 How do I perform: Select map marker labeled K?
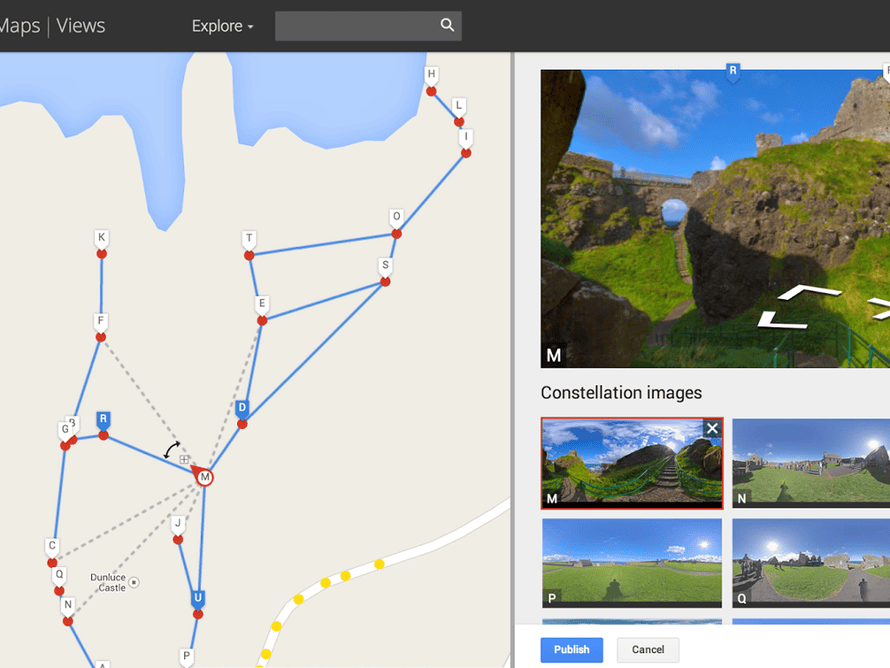click(101, 239)
